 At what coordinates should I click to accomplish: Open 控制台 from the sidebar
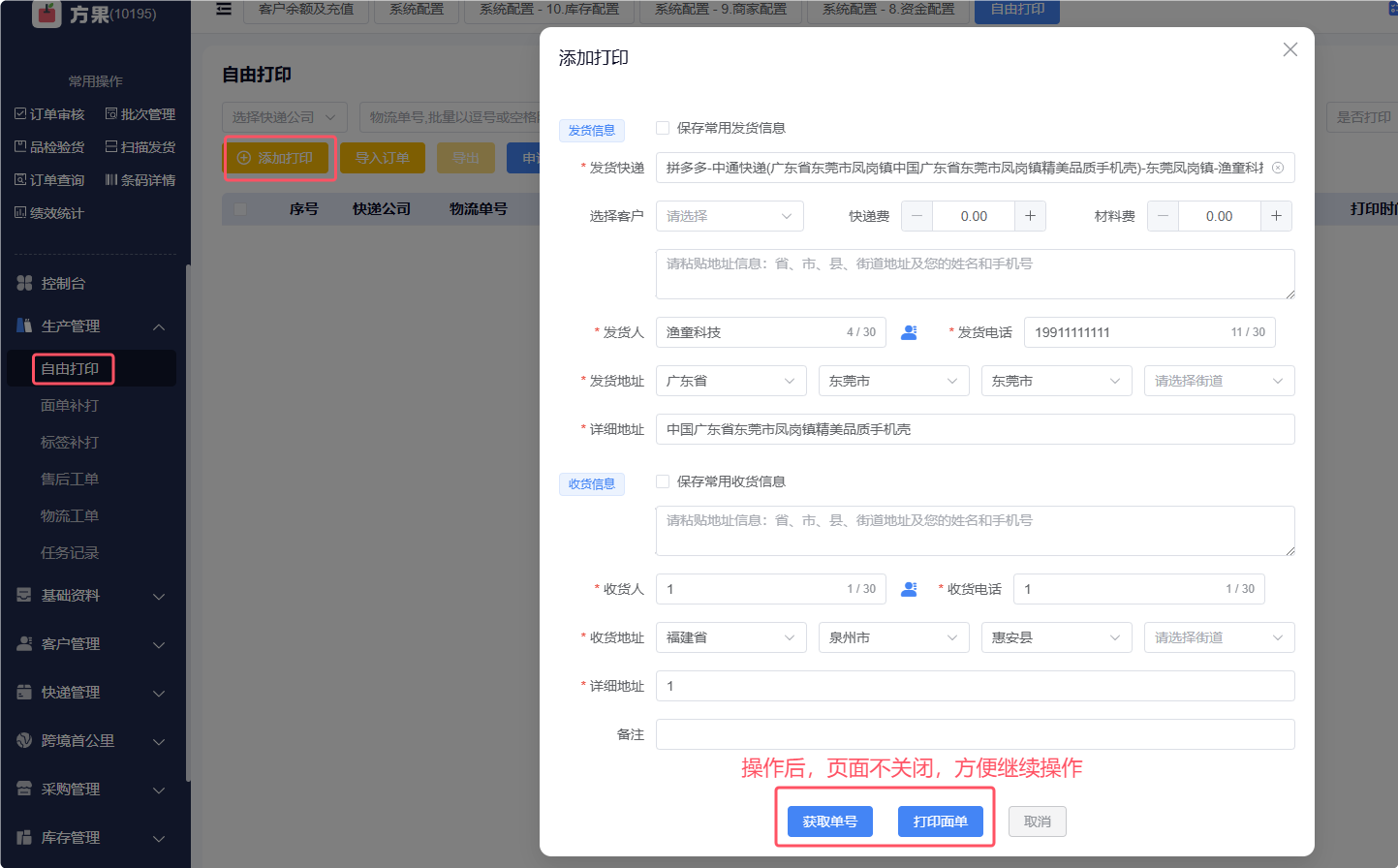tap(63, 283)
